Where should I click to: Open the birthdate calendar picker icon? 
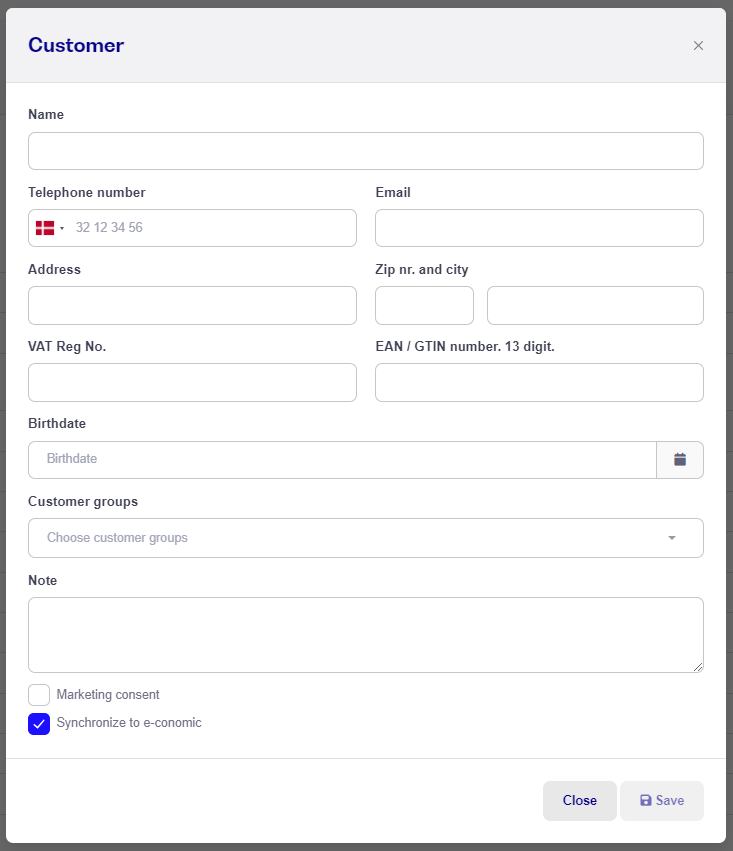680,460
